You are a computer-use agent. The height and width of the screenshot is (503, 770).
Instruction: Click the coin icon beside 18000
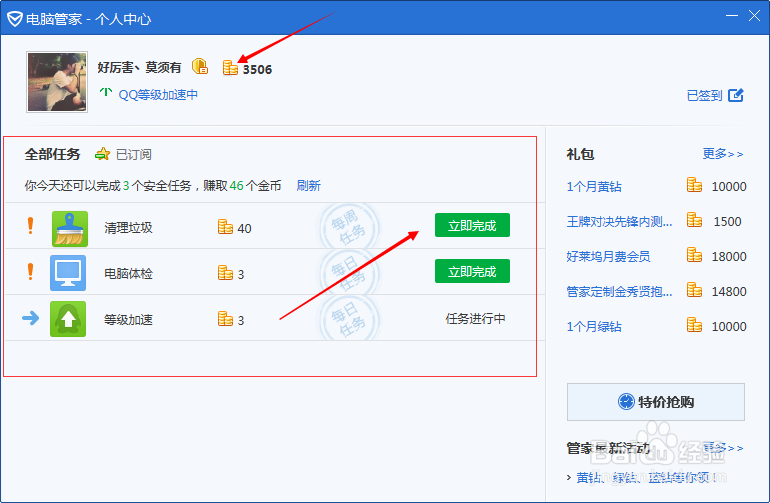pos(694,254)
